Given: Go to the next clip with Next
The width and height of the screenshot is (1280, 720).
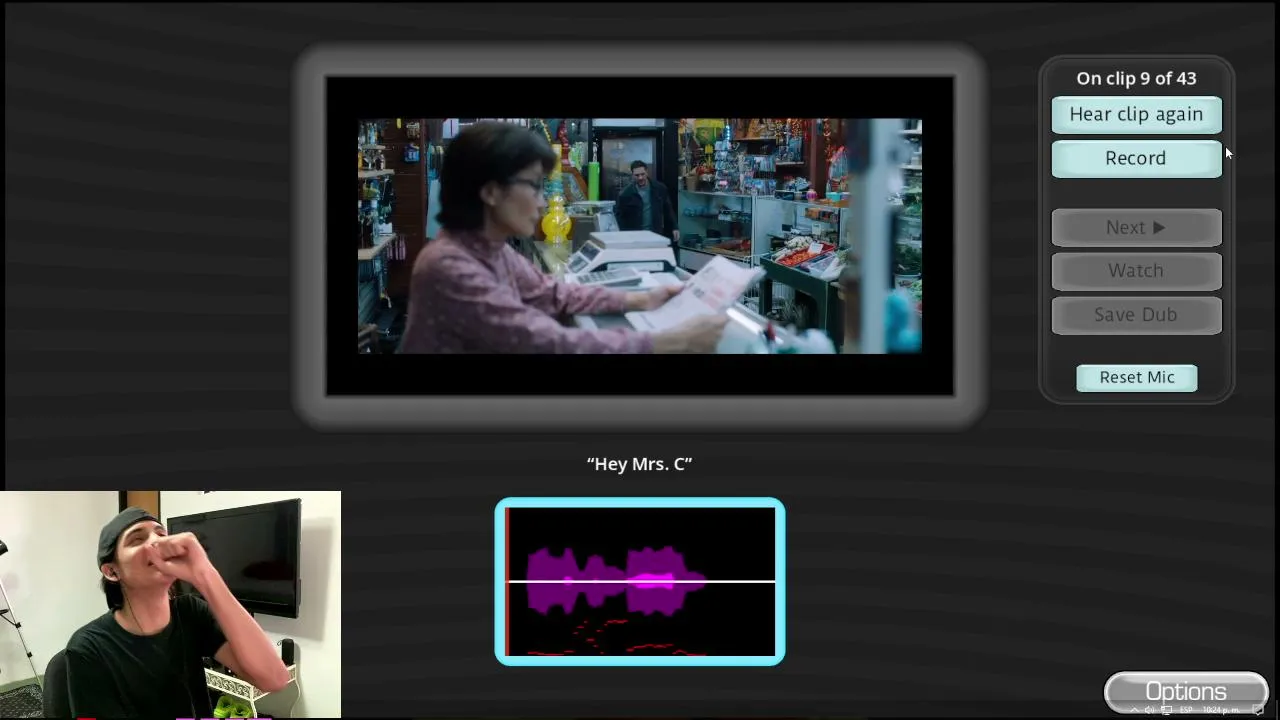Looking at the screenshot, I should point(1136,227).
